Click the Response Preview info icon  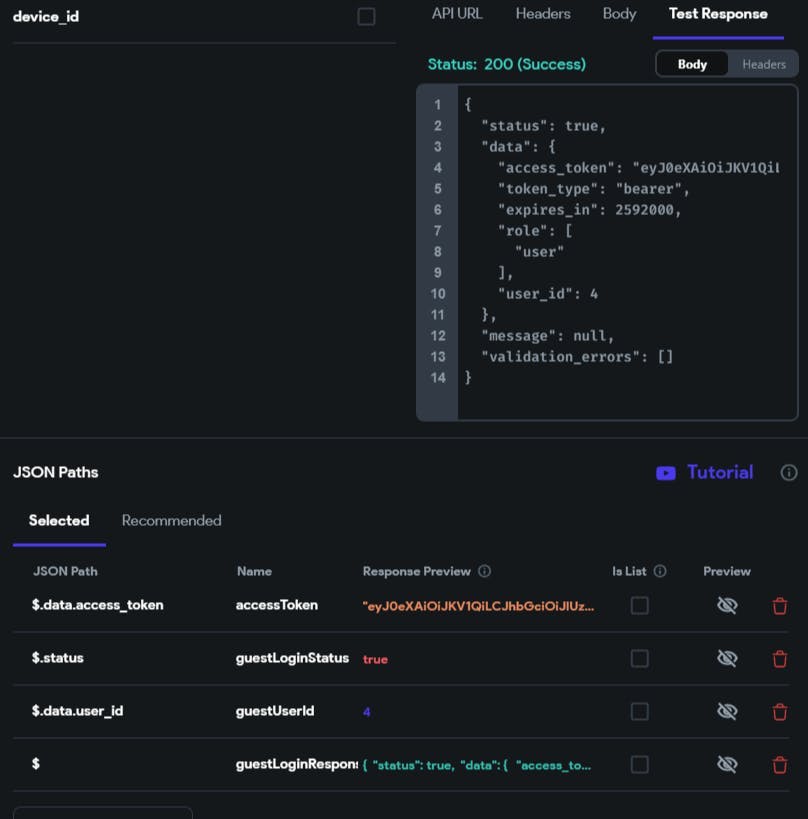485,572
